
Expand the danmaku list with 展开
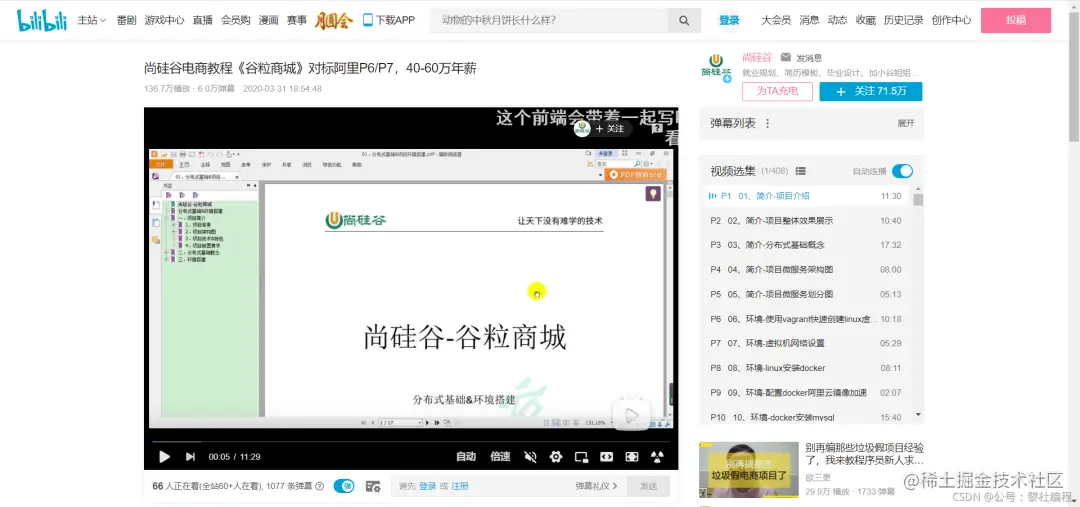(906, 123)
